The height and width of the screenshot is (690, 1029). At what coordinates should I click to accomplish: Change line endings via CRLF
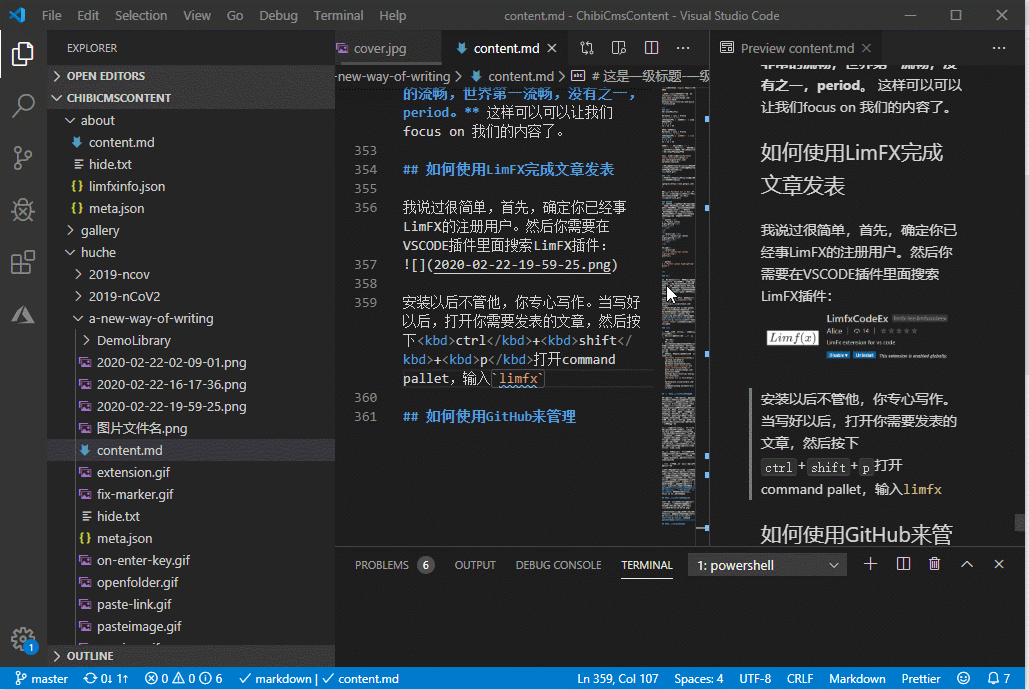800,679
